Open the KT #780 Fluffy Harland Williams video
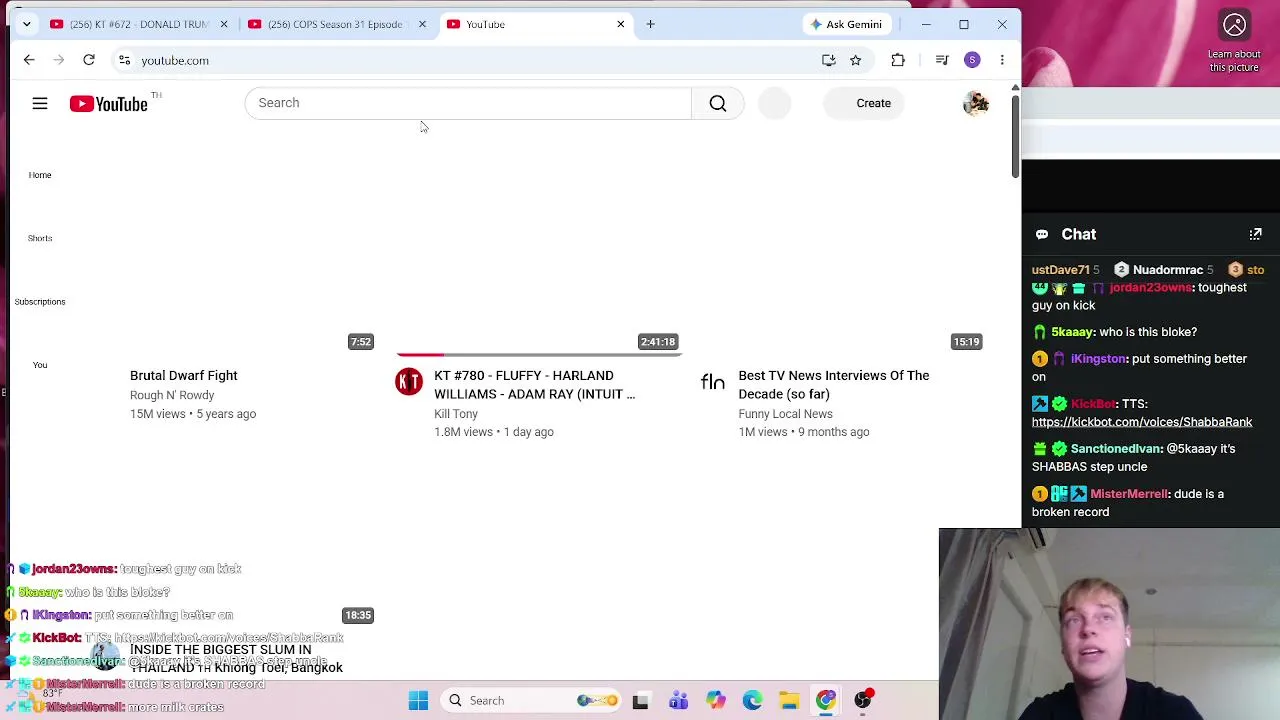1280x720 pixels. click(x=534, y=384)
